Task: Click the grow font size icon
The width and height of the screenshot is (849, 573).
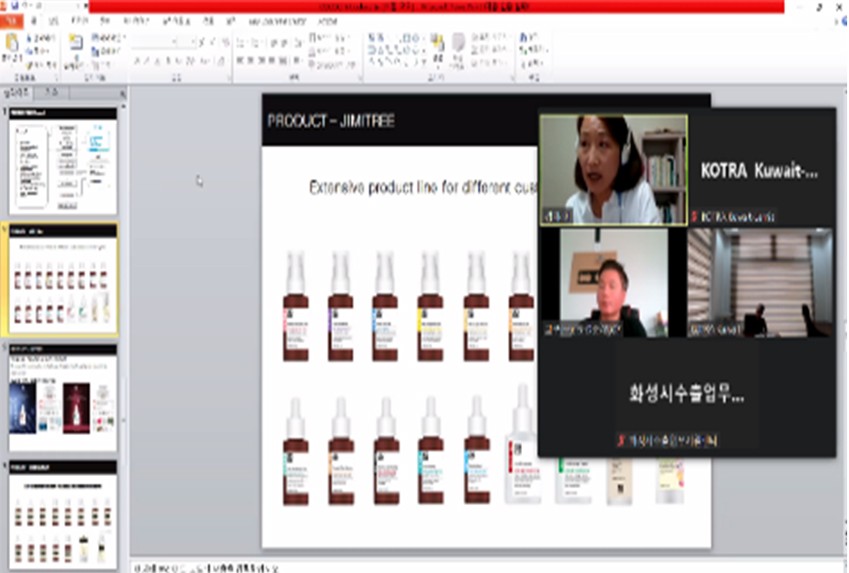Action: coord(201,42)
